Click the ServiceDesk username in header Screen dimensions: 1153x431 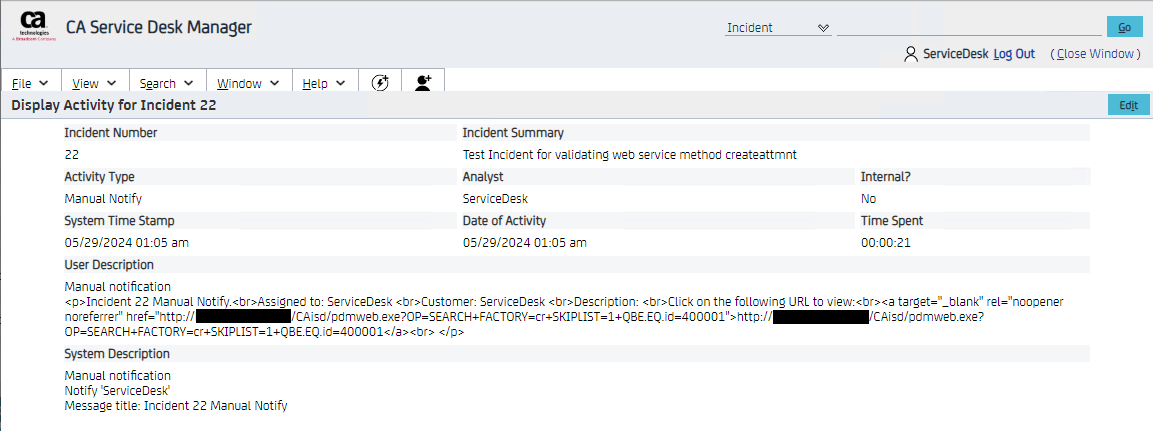pyautogui.click(x=955, y=54)
